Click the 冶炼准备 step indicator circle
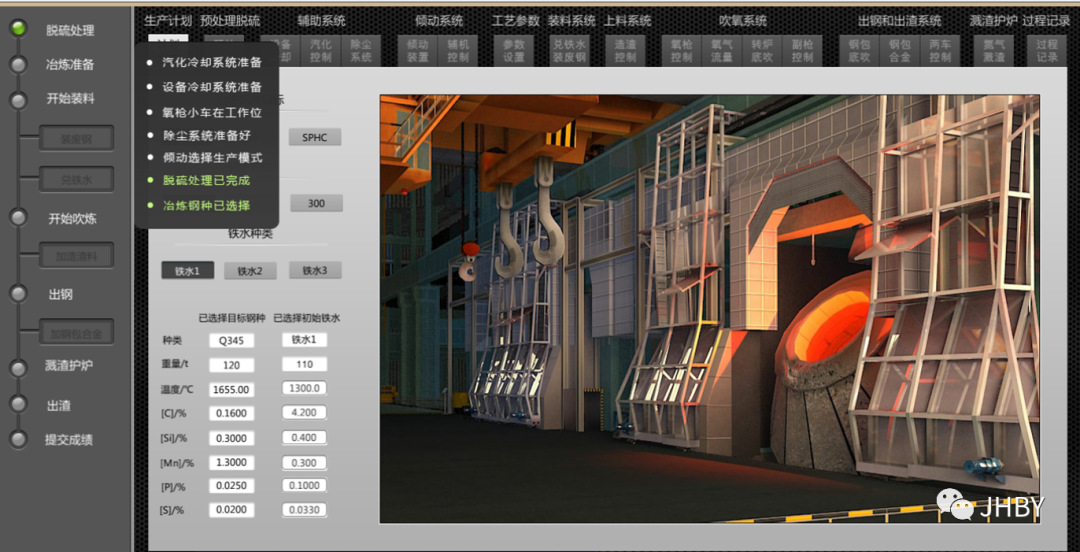 click(x=18, y=65)
